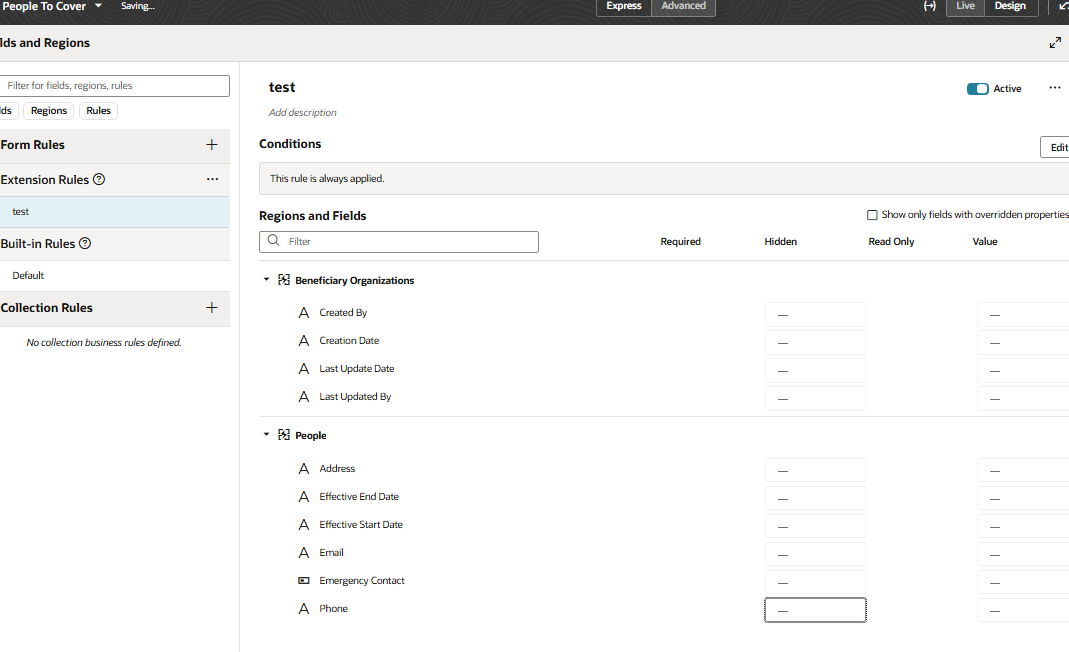Viewport: 1069px width, 652px height.
Task: Open Value dropdown for Phone
Action: (1023, 610)
